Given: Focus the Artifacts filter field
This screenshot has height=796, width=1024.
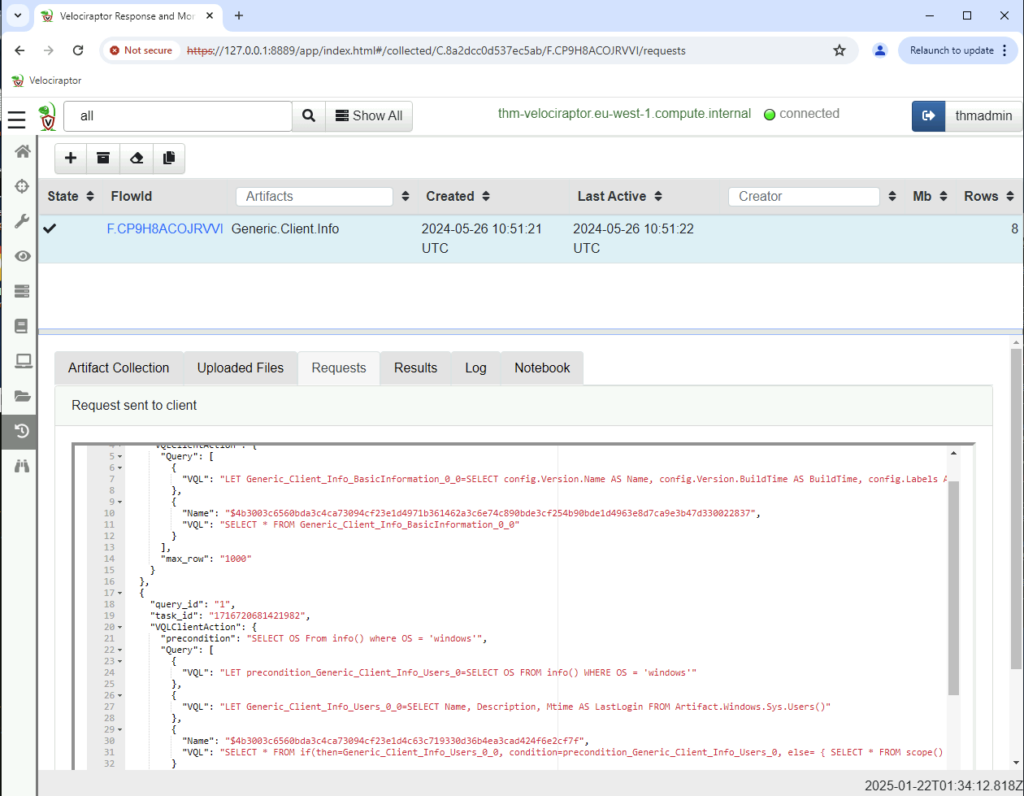Looking at the screenshot, I should pos(314,197).
